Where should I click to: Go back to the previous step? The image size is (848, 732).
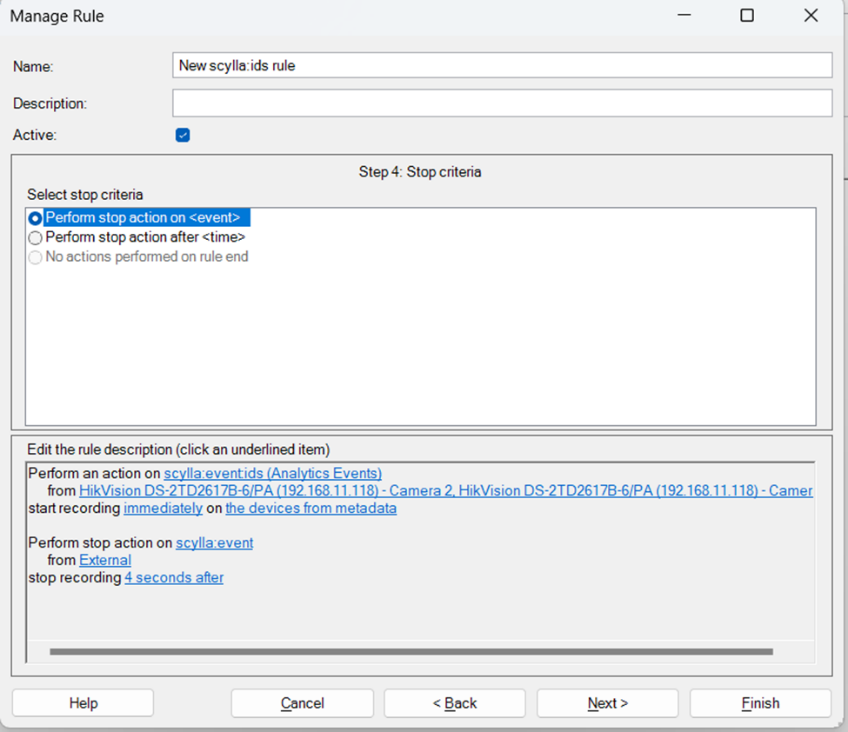(455, 703)
